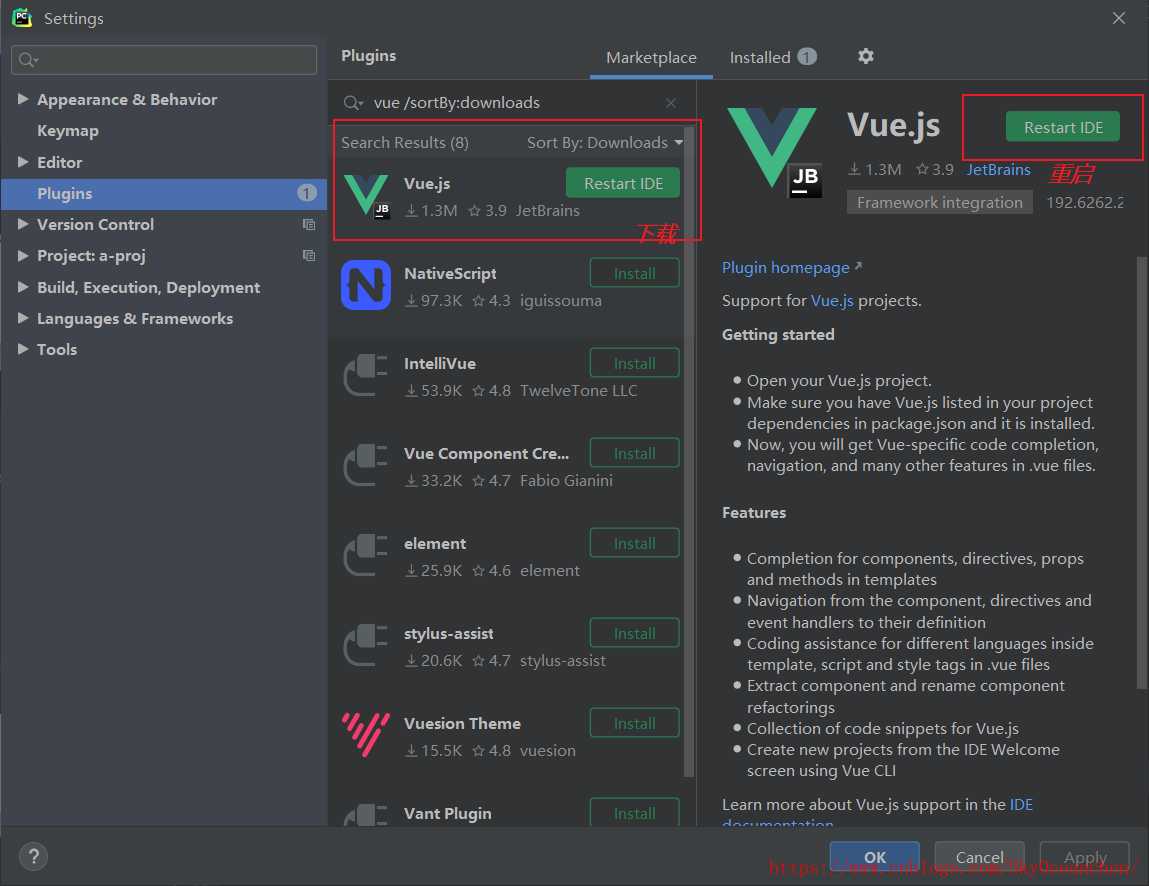Click the Plugins update count badge
This screenshot has width=1149, height=886.
[x=306, y=193]
